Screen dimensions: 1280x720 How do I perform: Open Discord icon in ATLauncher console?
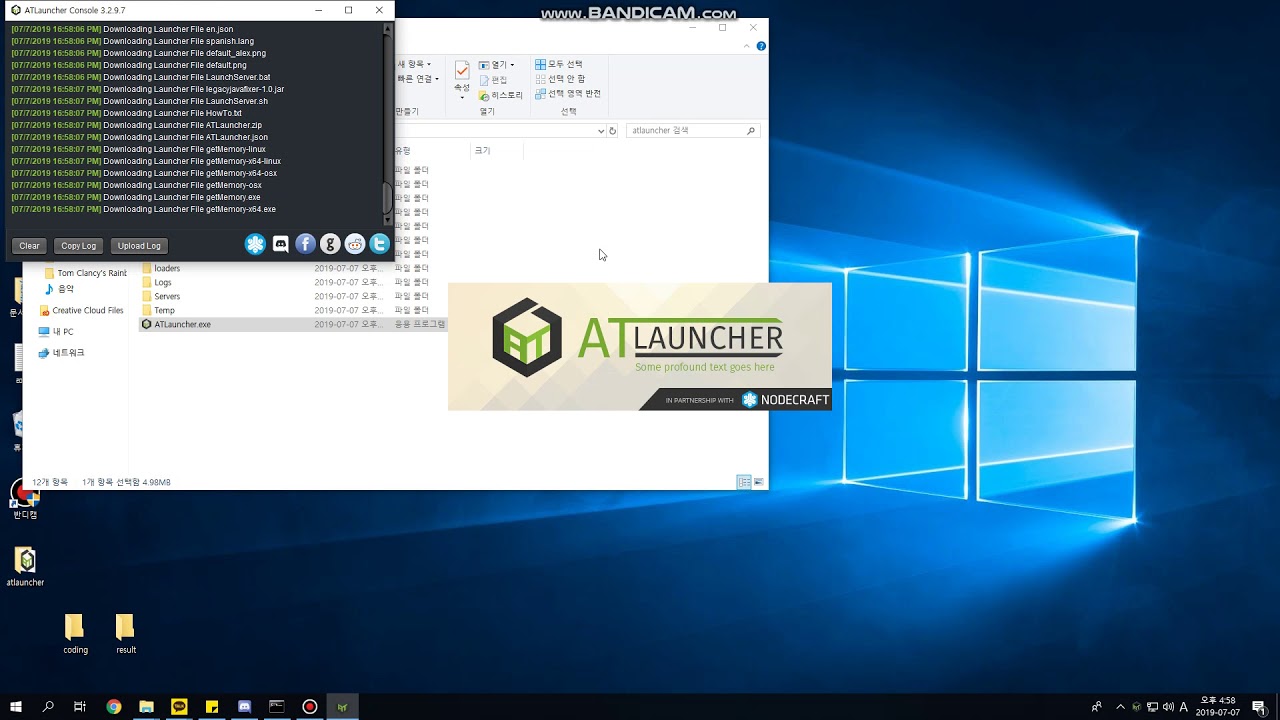(281, 244)
